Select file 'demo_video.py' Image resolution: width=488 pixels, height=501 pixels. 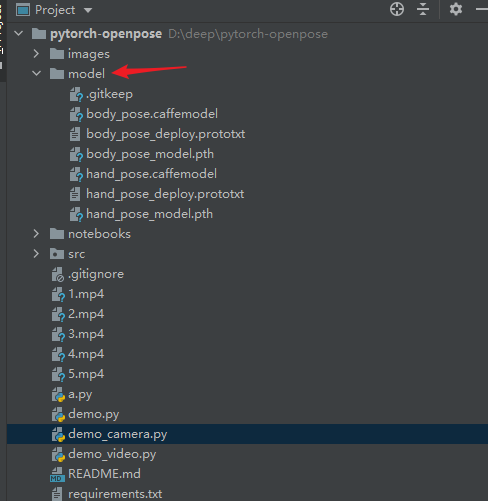(x=112, y=454)
